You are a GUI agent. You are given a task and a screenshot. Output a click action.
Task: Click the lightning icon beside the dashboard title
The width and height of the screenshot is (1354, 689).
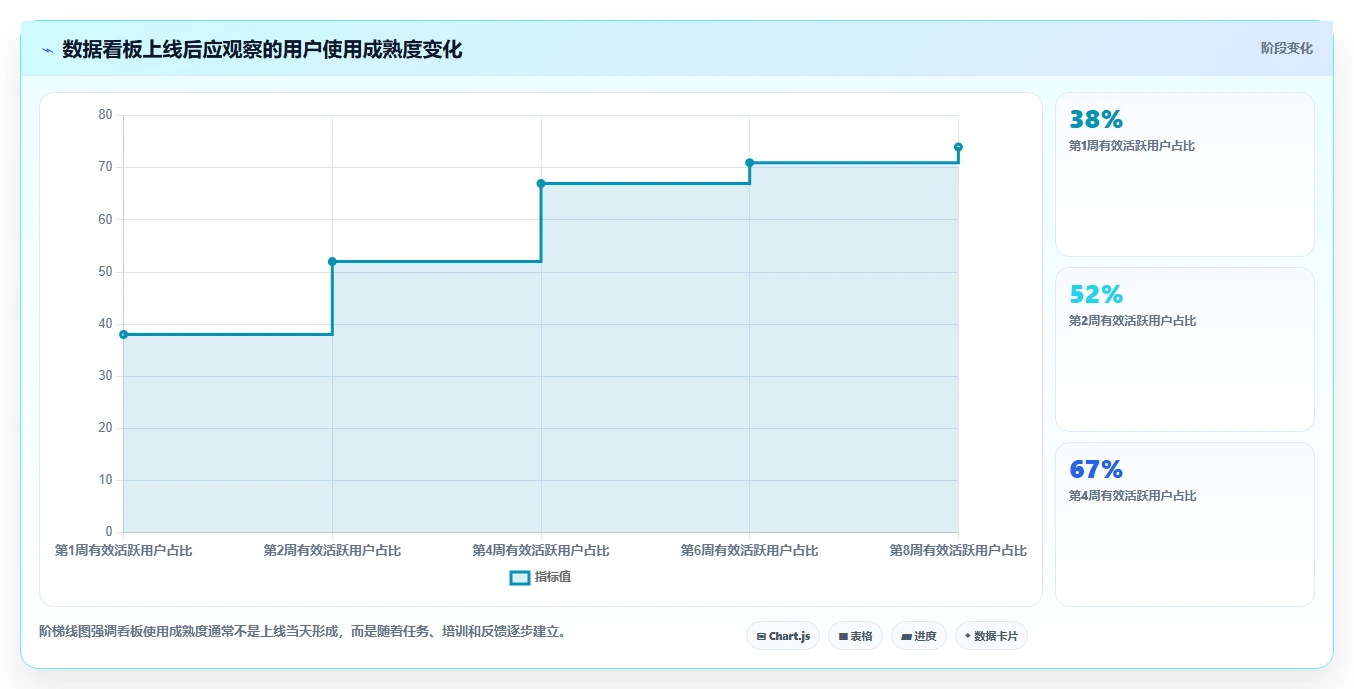pos(47,50)
